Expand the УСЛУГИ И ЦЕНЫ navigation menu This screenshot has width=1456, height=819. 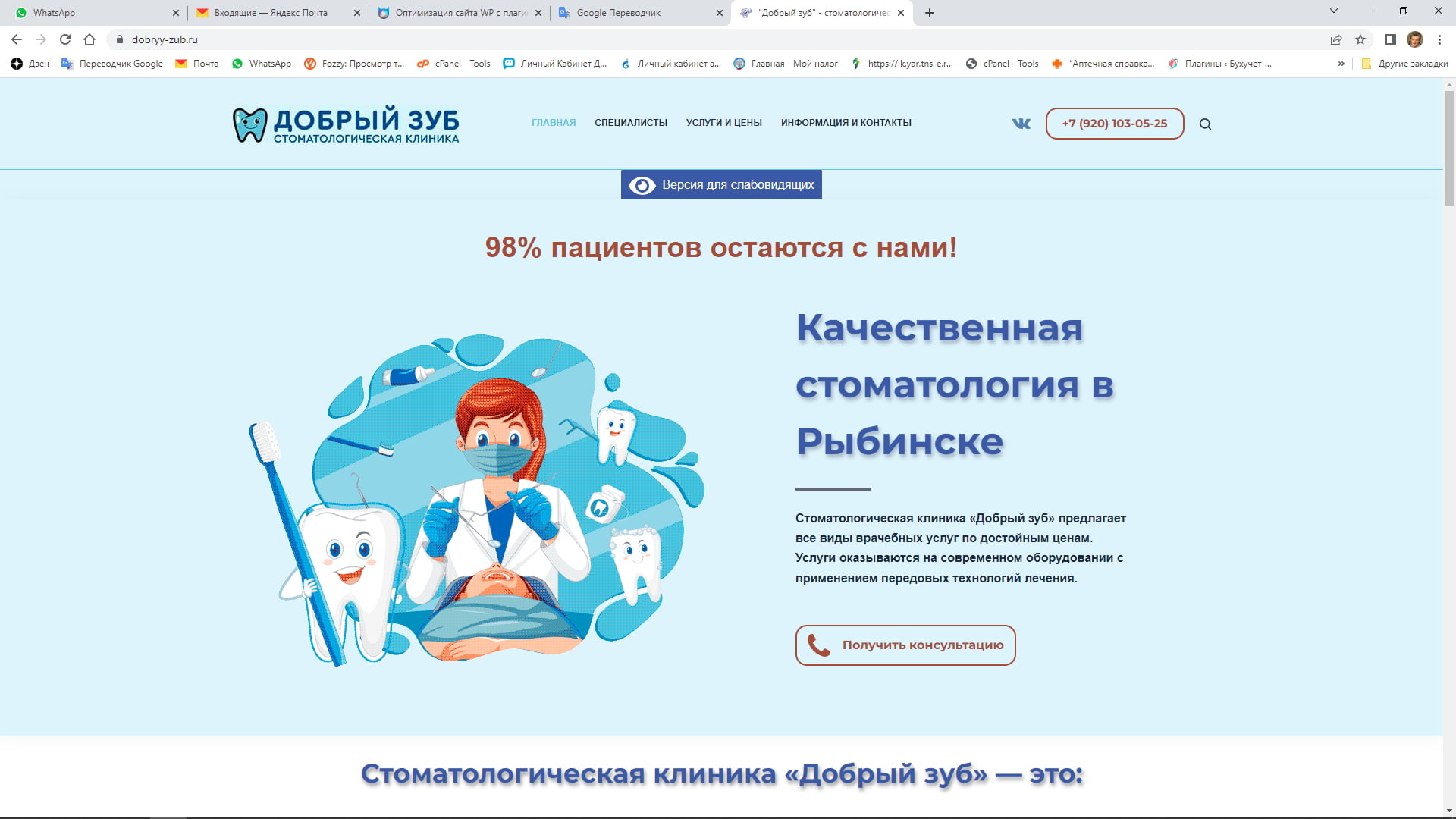(724, 122)
